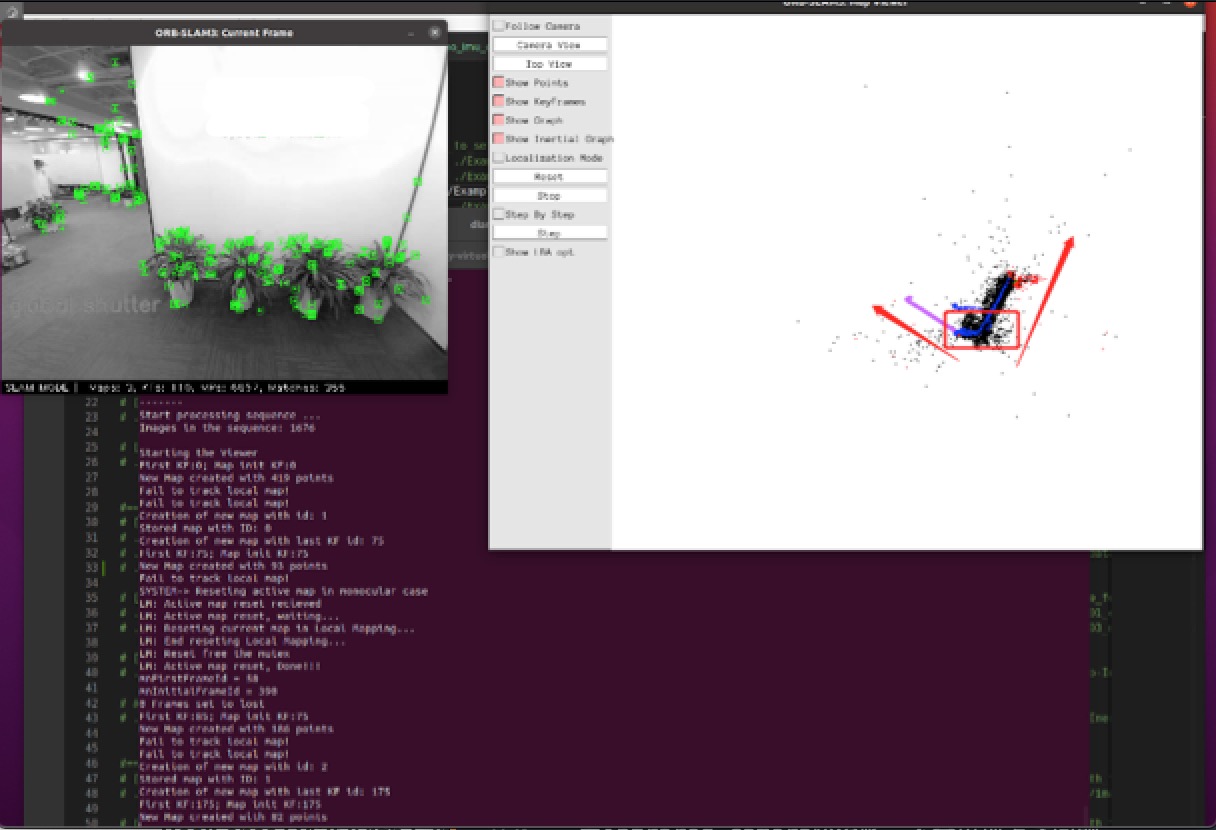Click "LM: Reseting current map in Local Mapping..."
Screen dimensions: 1216x830
[276, 629]
